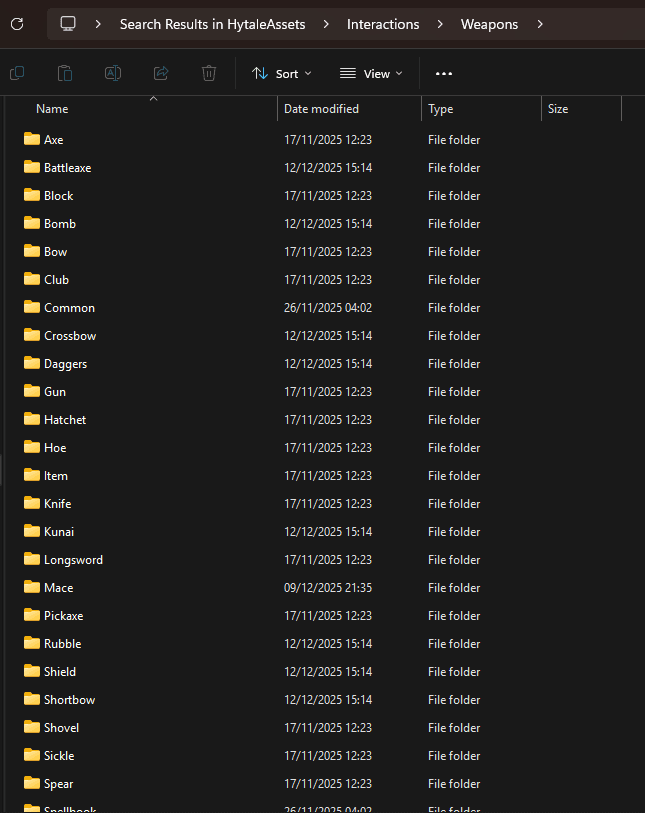Screen dimensions: 645x813
Task: Click the Refresh button in address bar
Action: click(x=18, y=24)
